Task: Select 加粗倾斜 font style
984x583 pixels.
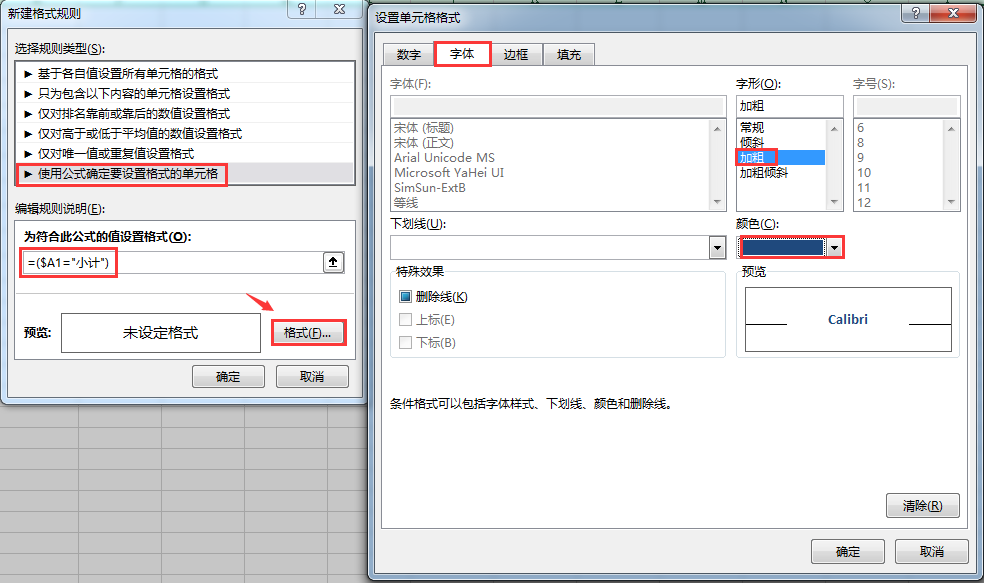Action: coord(764,173)
